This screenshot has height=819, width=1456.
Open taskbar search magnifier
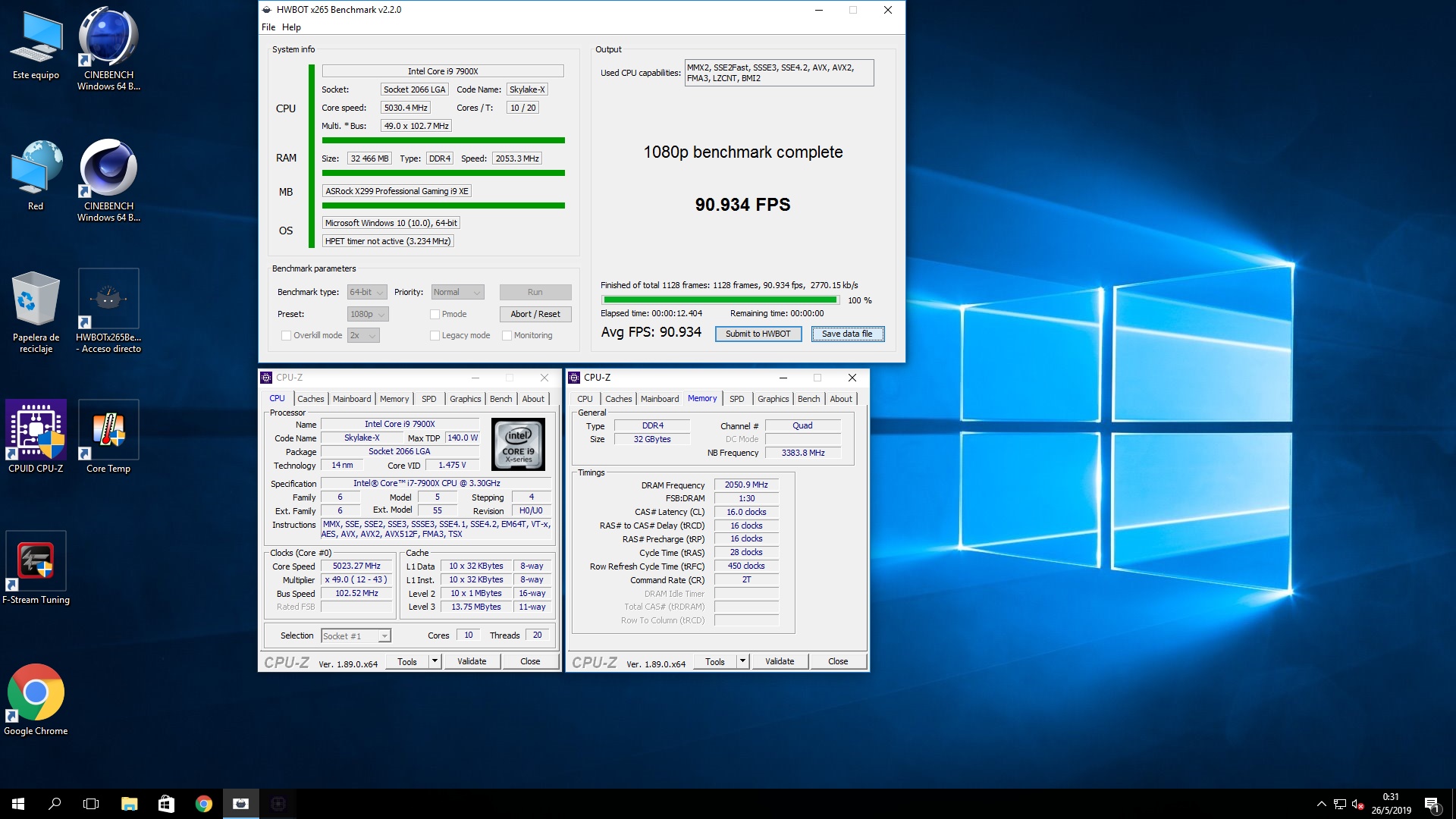[55, 804]
